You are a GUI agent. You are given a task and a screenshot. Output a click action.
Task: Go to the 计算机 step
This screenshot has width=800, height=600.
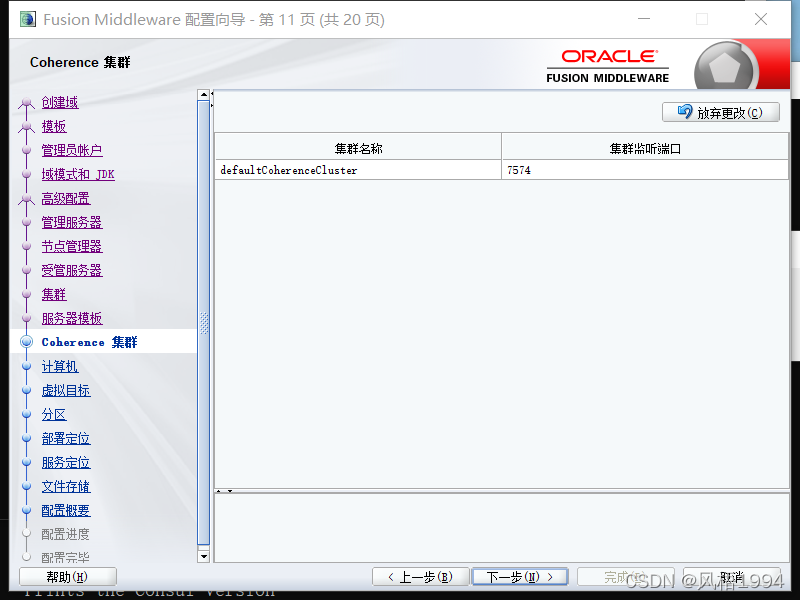(x=60, y=366)
